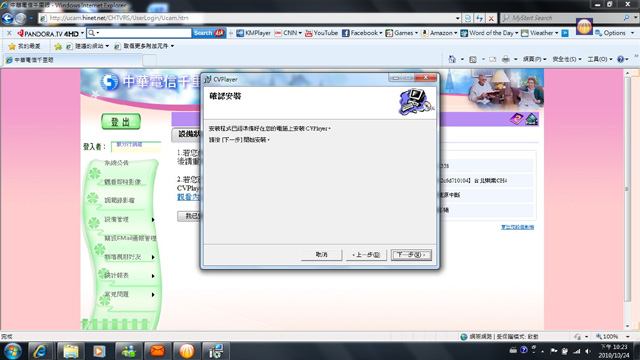This screenshot has width=640, height=360.
Task: Click the Feeds icon in the command bar
Action: tap(473, 59)
